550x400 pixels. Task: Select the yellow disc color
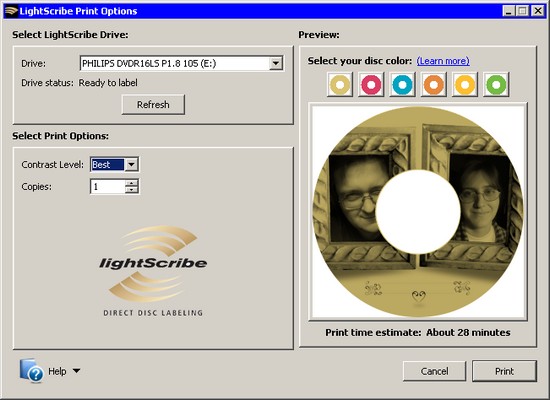(465, 85)
